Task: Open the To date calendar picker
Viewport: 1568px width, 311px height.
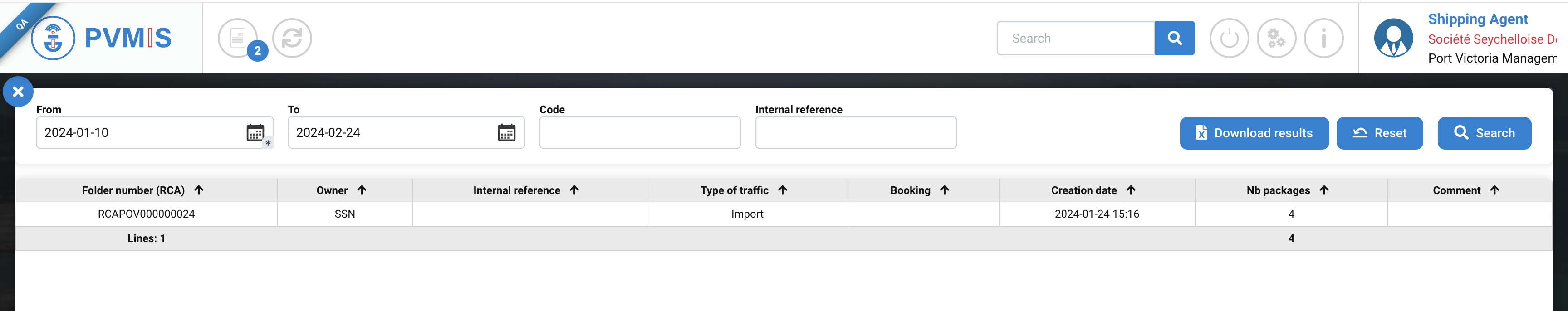Action: (x=506, y=133)
